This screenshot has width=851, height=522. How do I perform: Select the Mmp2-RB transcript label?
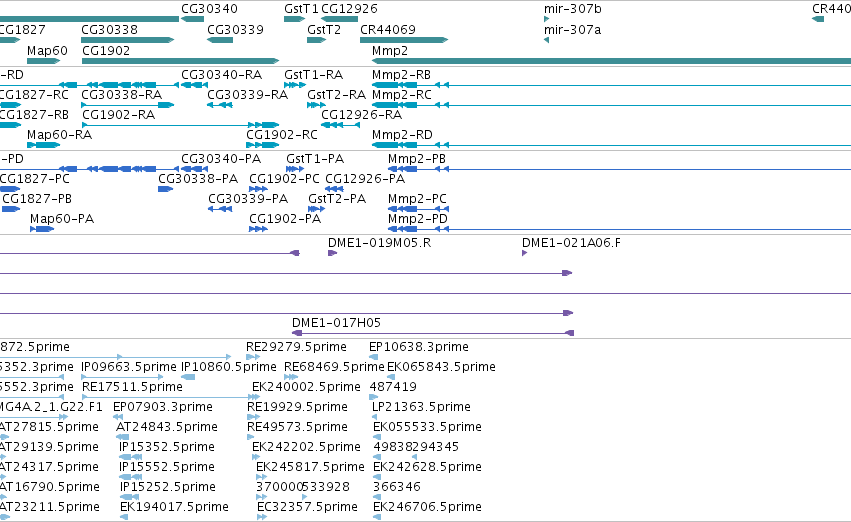(x=402, y=75)
